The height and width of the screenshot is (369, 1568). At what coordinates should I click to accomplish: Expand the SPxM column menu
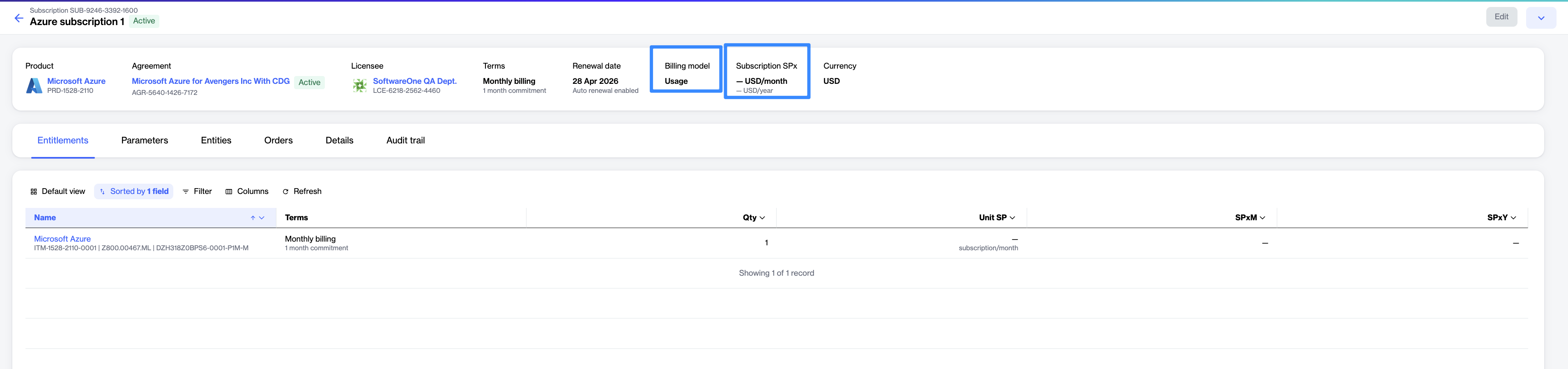pos(1262,218)
